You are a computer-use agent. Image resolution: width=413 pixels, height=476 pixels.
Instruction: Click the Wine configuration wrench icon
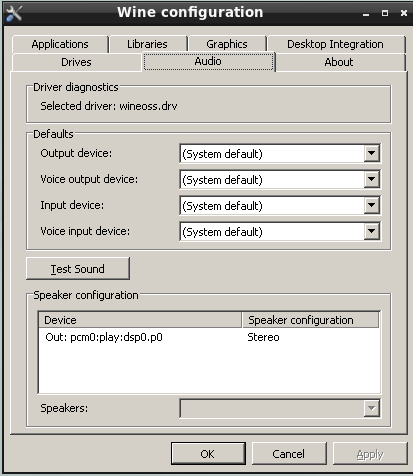14,13
